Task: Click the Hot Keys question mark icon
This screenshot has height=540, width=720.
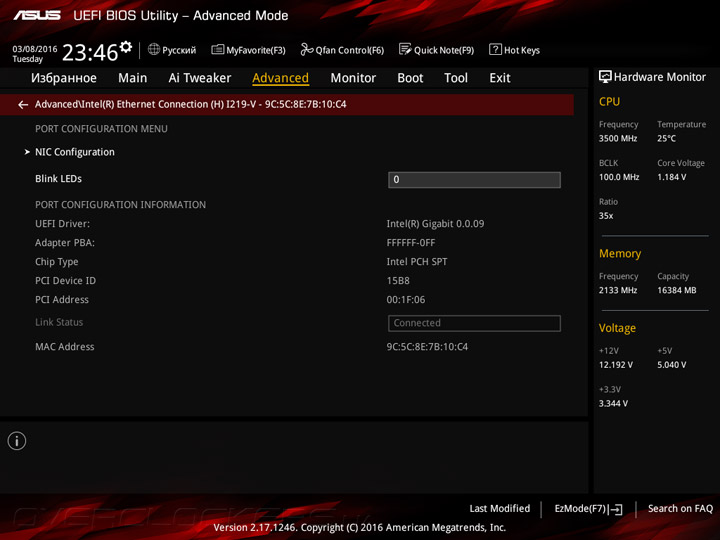Action: click(495, 49)
